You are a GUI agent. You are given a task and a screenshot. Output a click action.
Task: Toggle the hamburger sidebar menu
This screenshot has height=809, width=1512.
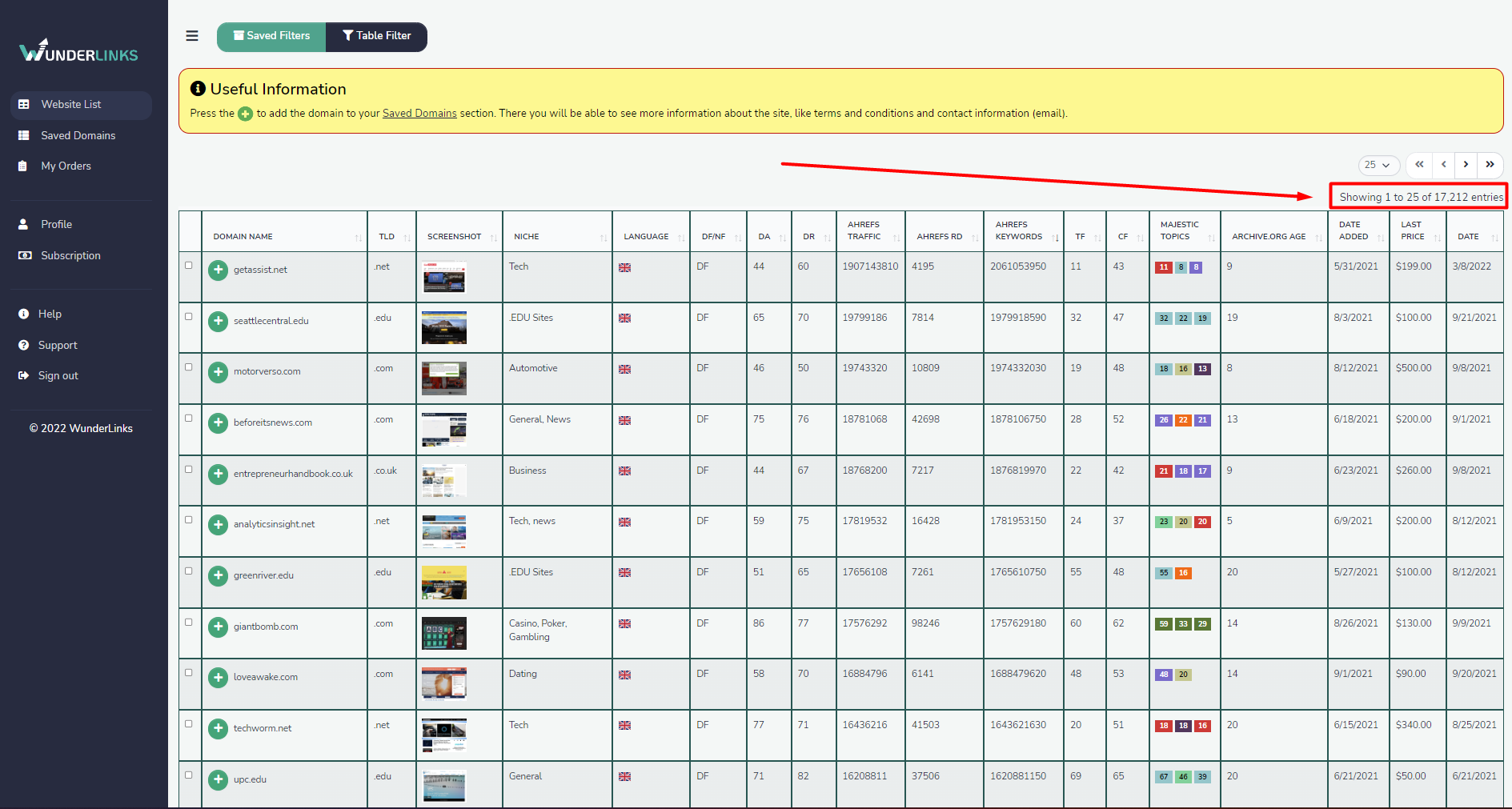[192, 36]
